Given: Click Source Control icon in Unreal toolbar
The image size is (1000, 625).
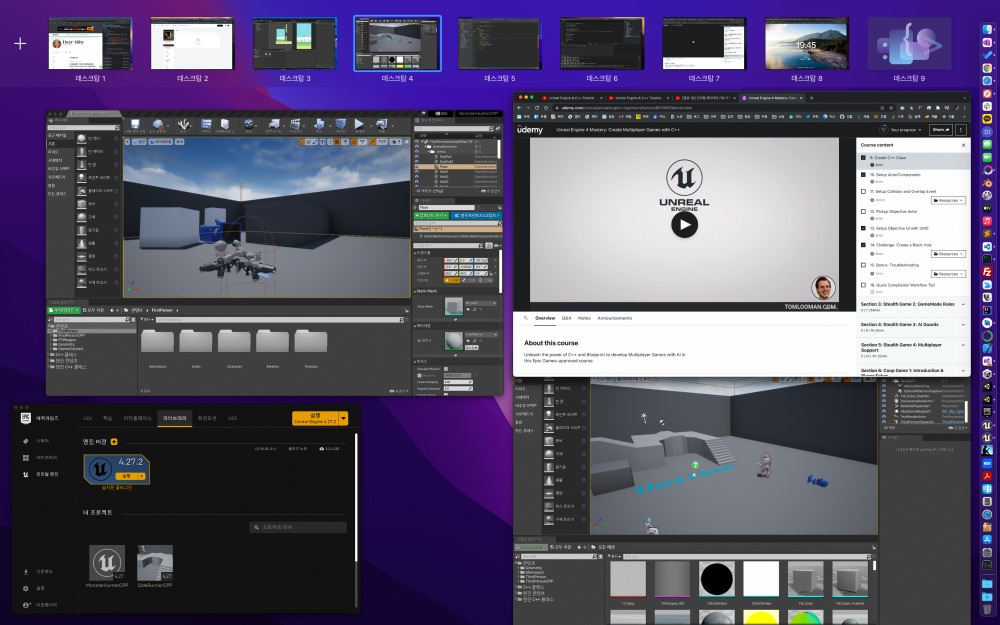Looking at the screenshot, I should (158, 124).
